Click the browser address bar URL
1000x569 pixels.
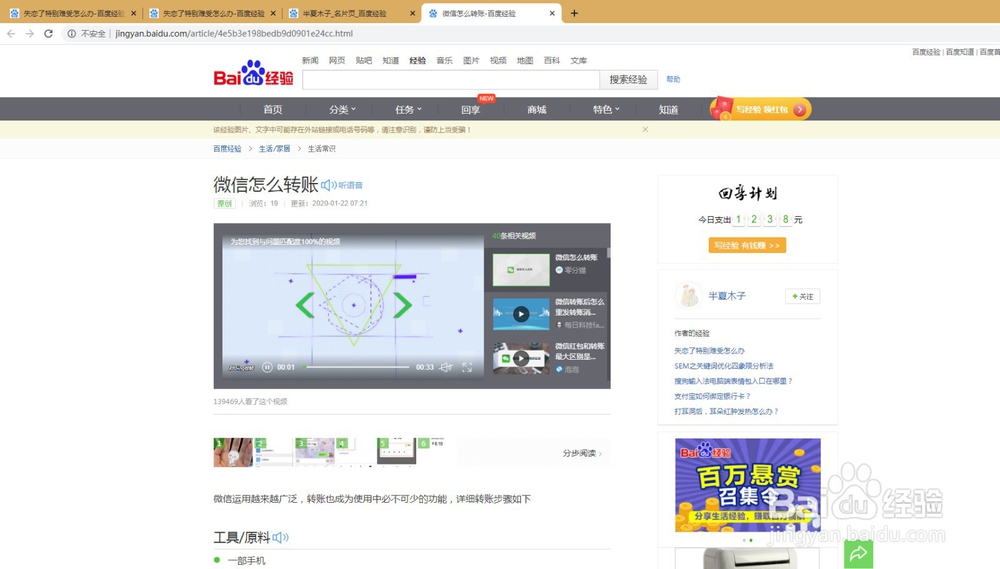[234, 33]
